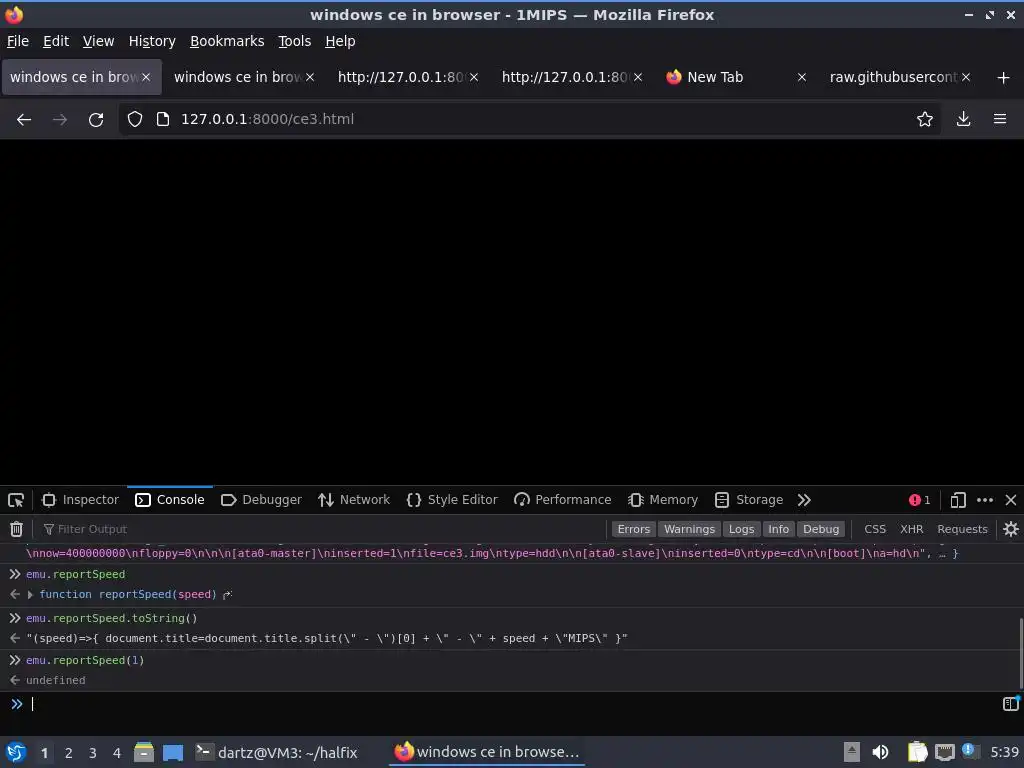The height and width of the screenshot is (768, 1024).
Task: Show the desktop from taskbar
Action: pyautogui.click(x=173, y=752)
